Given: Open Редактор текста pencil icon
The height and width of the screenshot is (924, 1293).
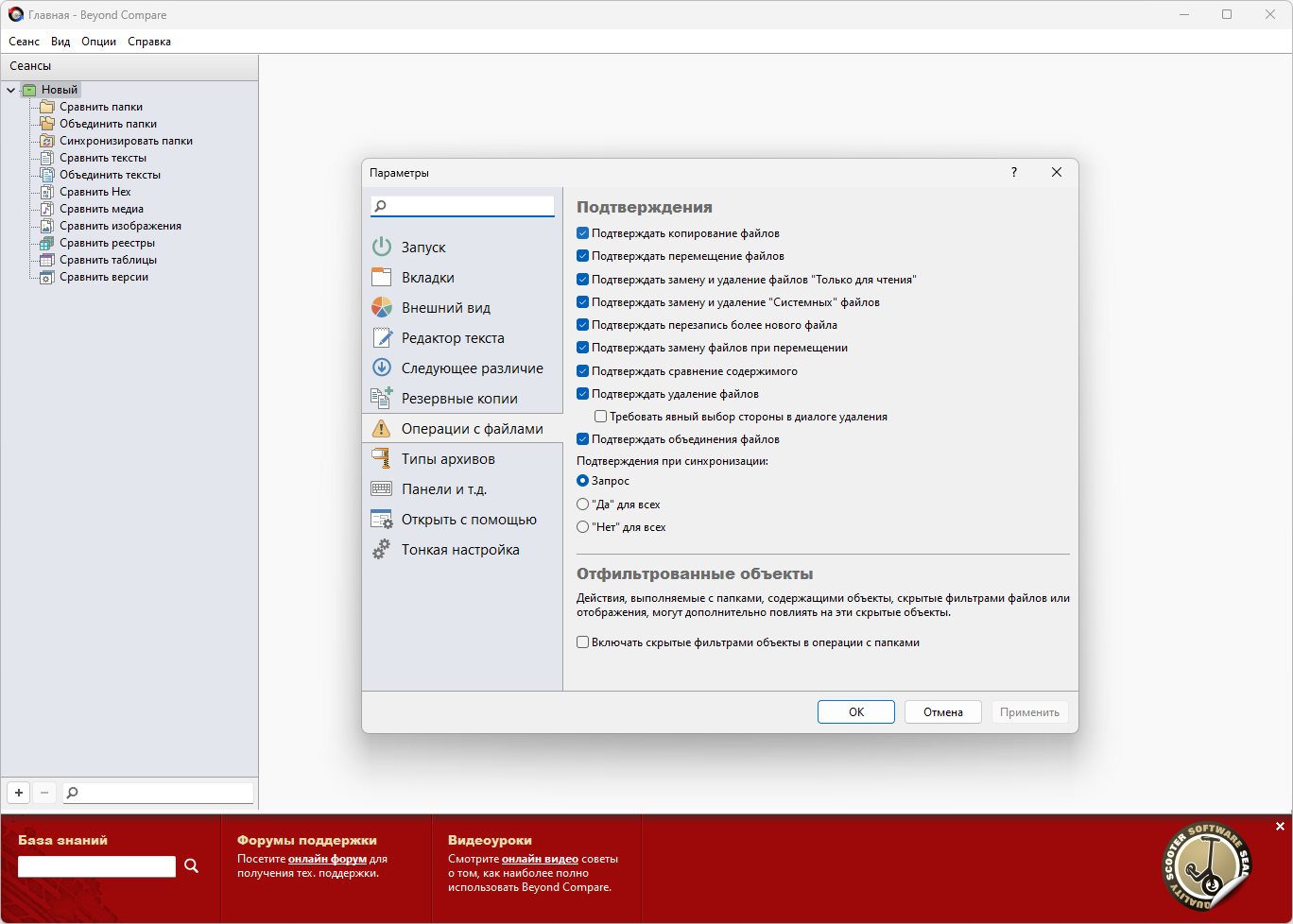Looking at the screenshot, I should tap(382, 337).
